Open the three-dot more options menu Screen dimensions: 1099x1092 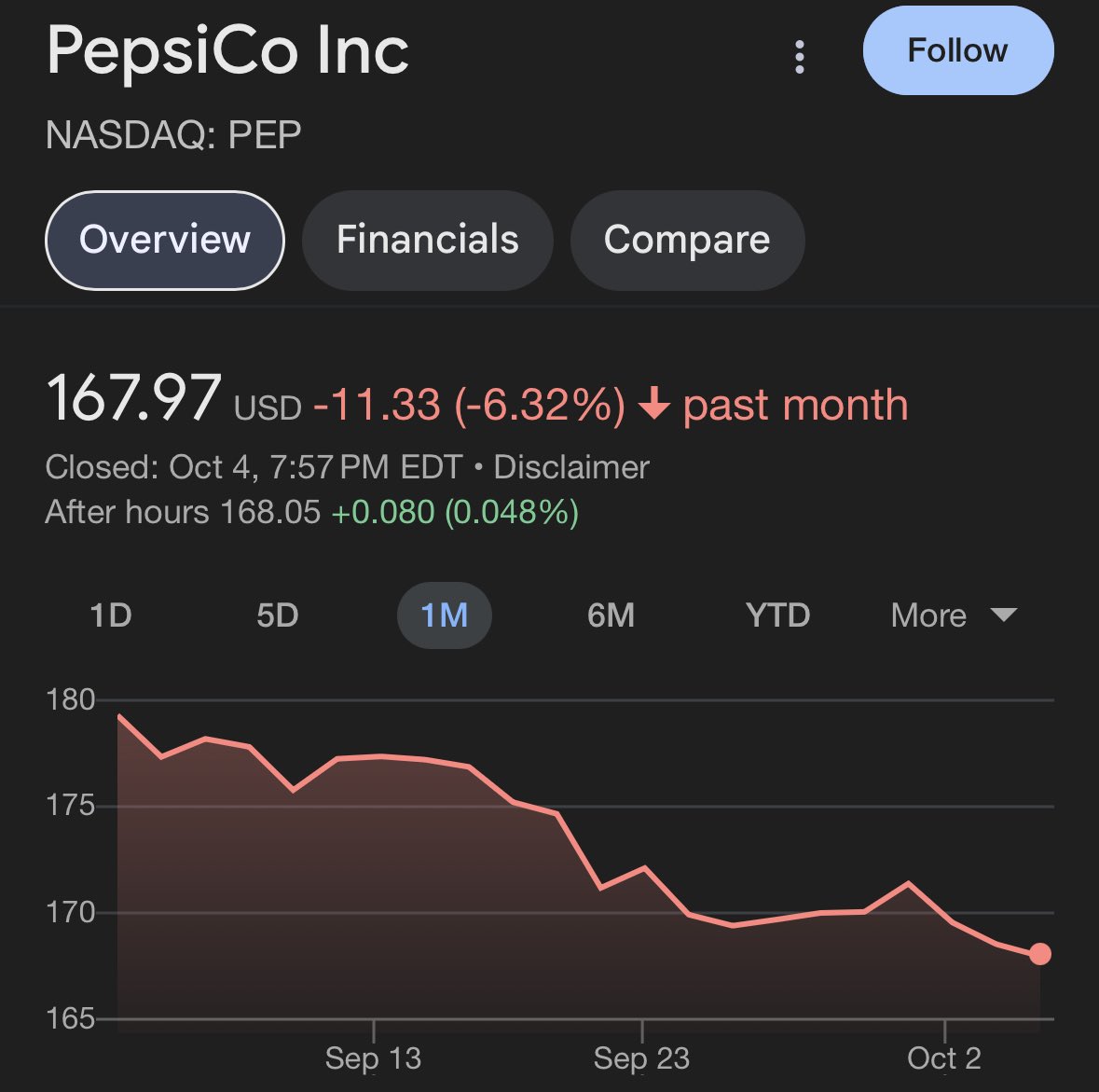799,57
